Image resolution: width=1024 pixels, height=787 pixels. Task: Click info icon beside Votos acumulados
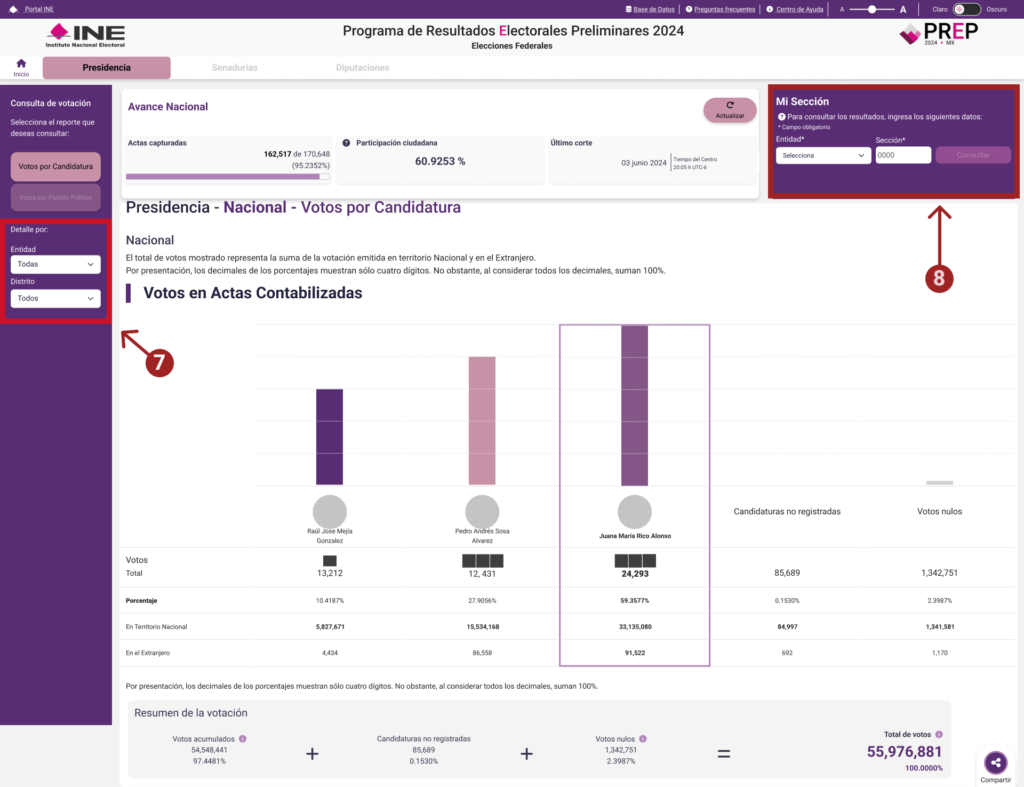(x=242, y=739)
